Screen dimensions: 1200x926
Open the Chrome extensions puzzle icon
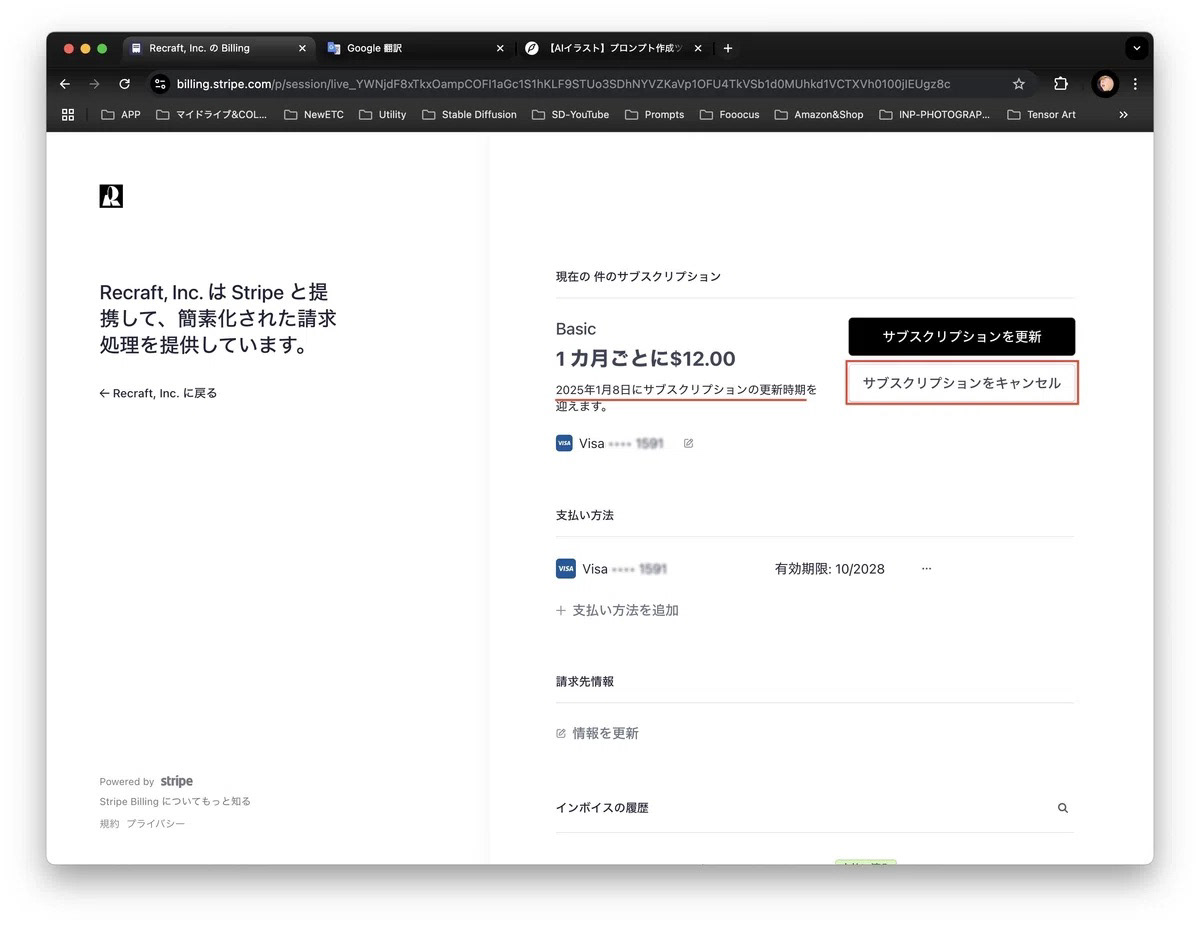coord(1061,84)
